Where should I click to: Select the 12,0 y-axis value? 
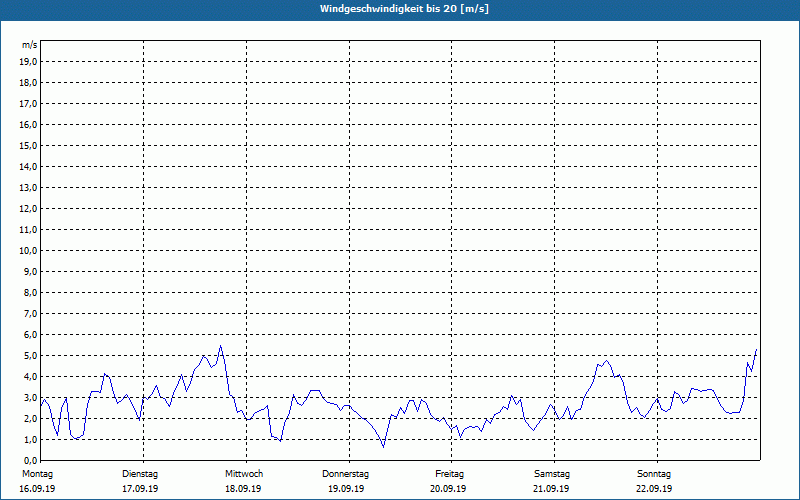click(28, 209)
